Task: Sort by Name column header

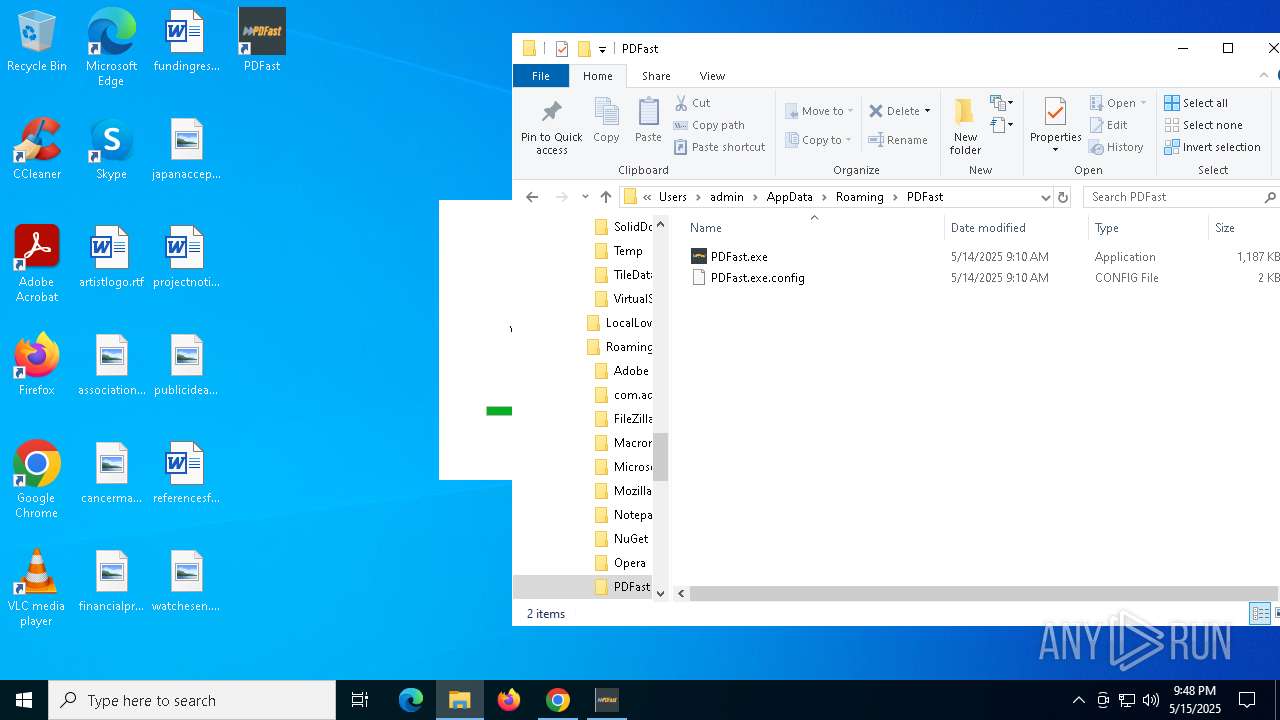Action: coord(706,228)
